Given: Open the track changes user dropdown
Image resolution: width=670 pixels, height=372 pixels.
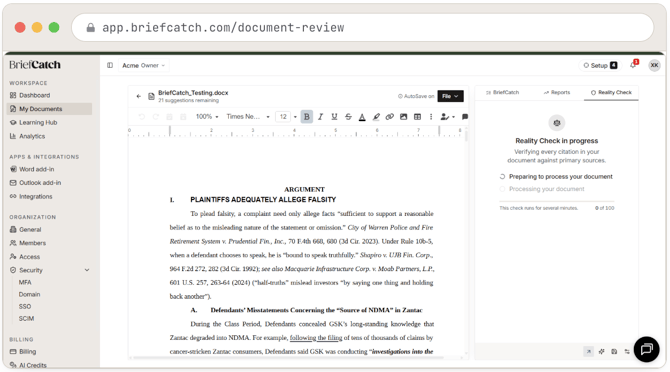Looking at the screenshot, I should 447,117.
